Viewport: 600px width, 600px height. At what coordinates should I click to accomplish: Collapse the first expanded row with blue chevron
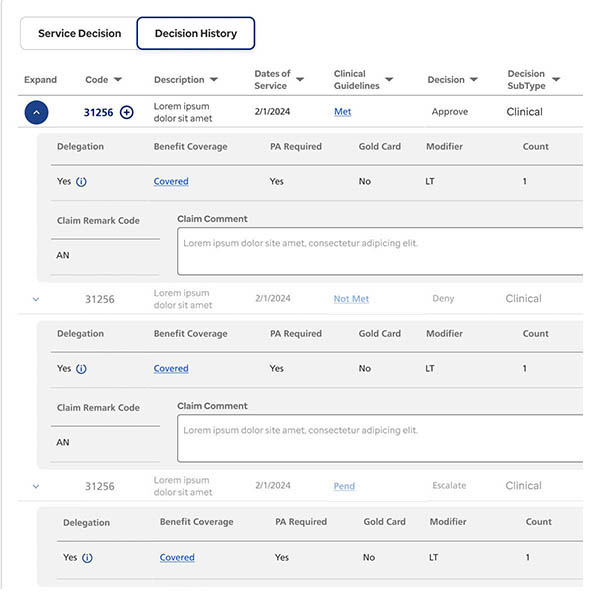(x=36, y=113)
